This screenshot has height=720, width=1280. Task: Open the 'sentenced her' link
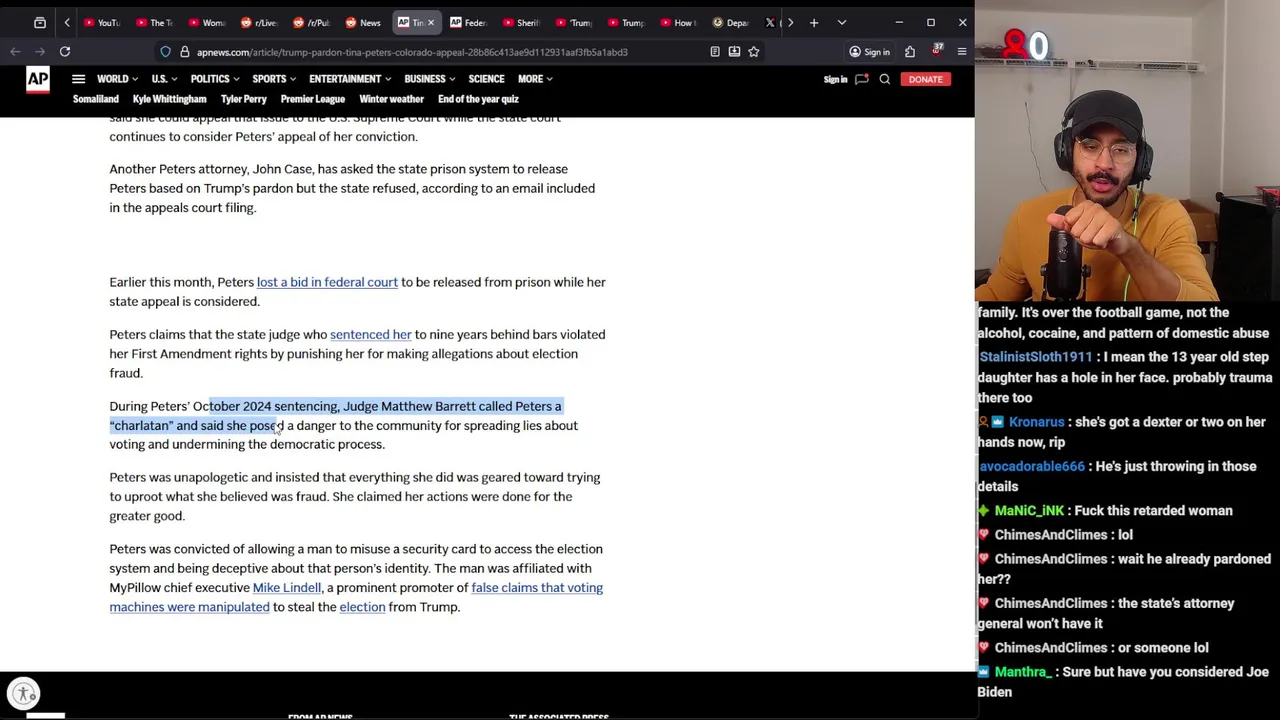tap(370, 334)
